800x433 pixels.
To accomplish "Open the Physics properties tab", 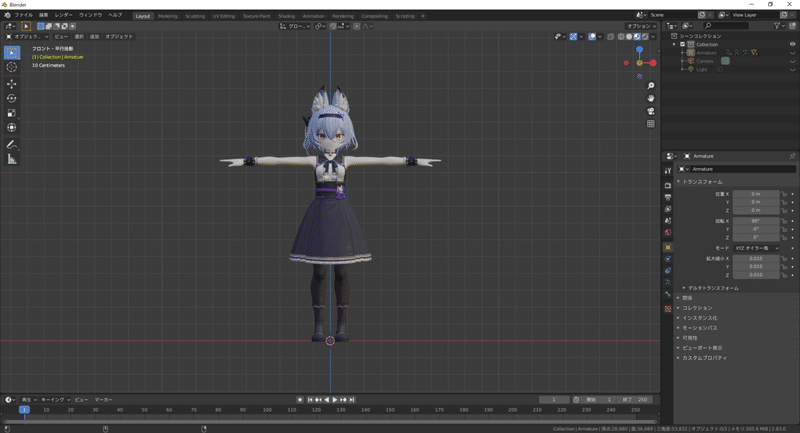I will pos(667,259).
